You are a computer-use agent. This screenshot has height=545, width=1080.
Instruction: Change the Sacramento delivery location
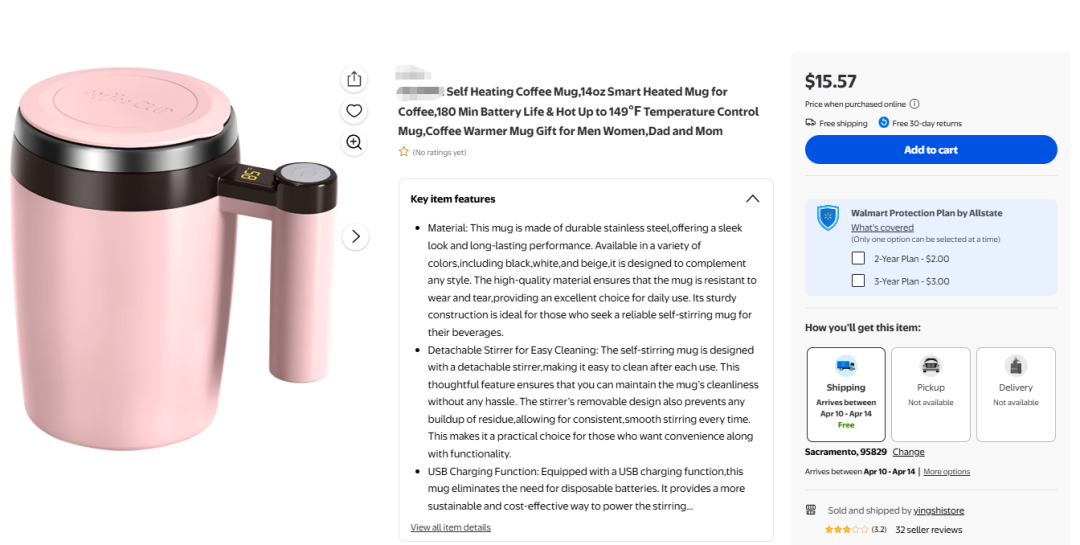(908, 452)
